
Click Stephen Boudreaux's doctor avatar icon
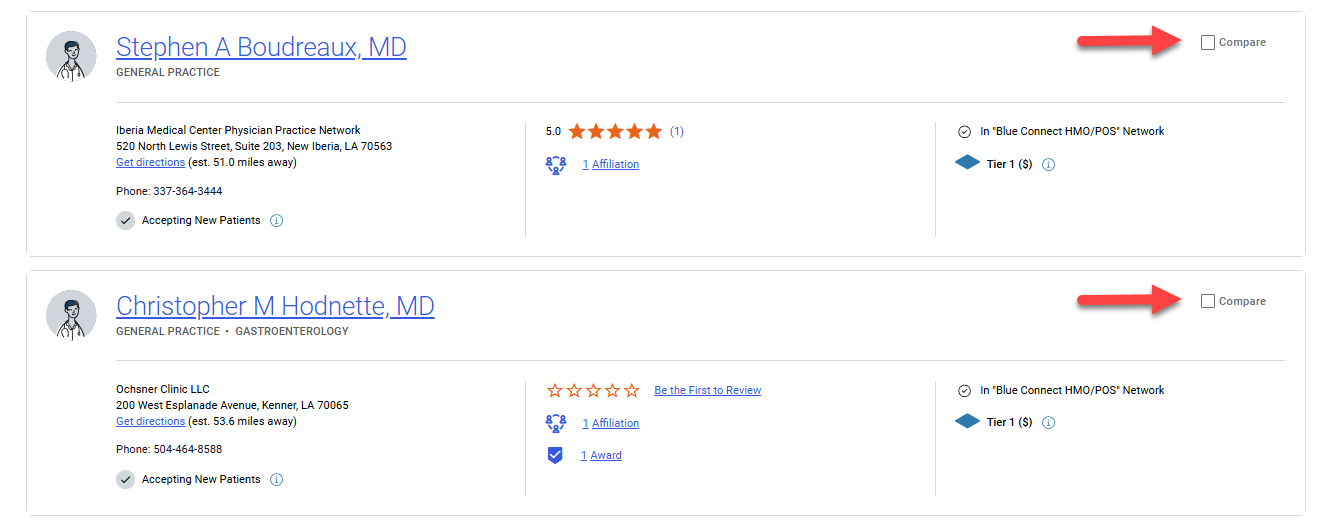click(71, 56)
